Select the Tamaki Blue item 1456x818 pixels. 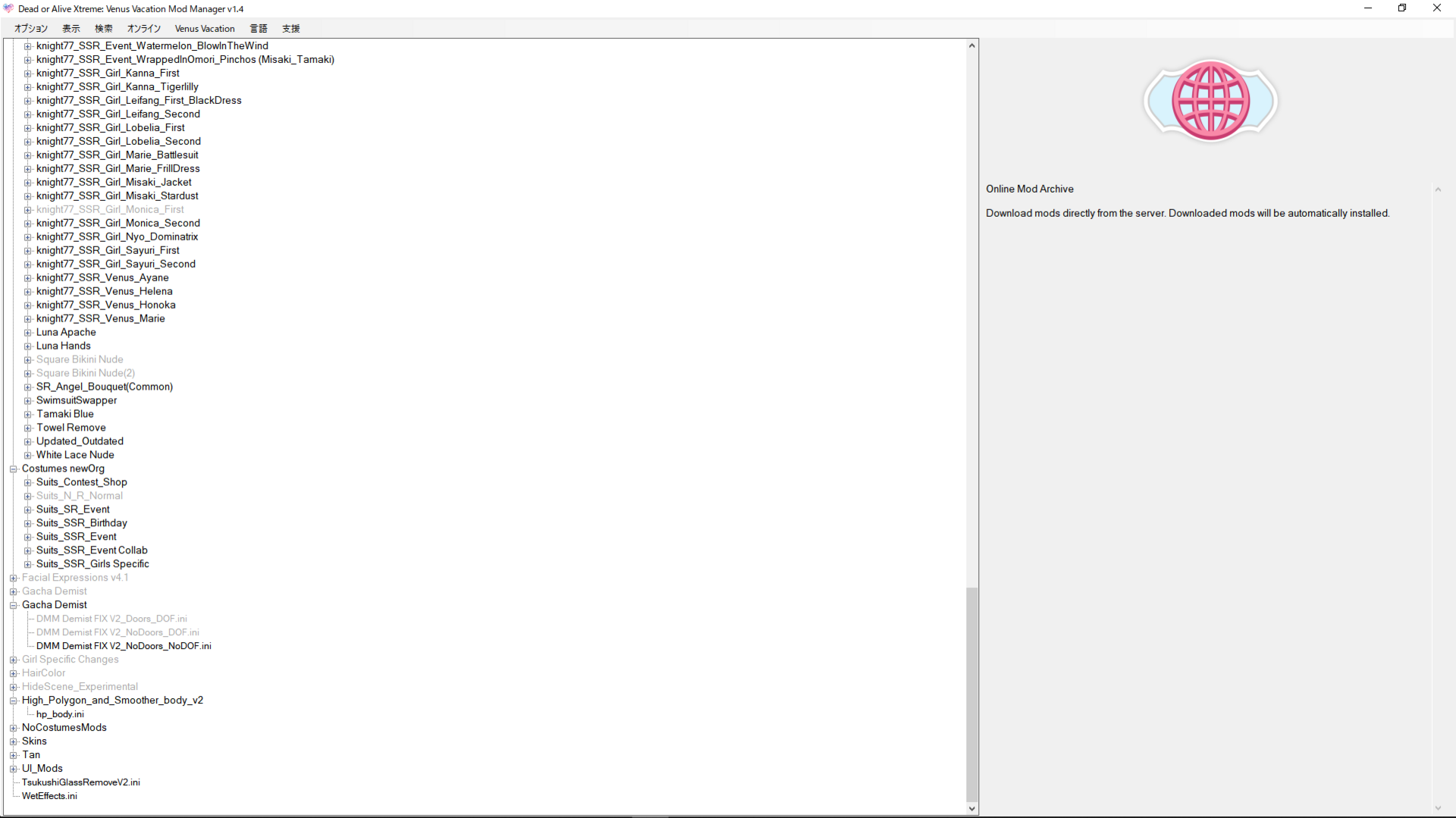point(65,415)
